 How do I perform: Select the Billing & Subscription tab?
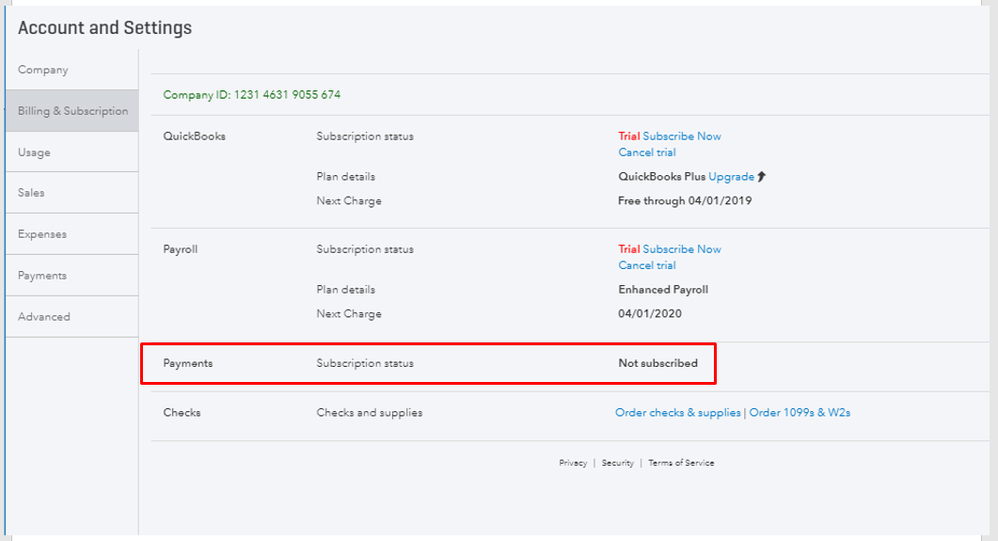72,111
